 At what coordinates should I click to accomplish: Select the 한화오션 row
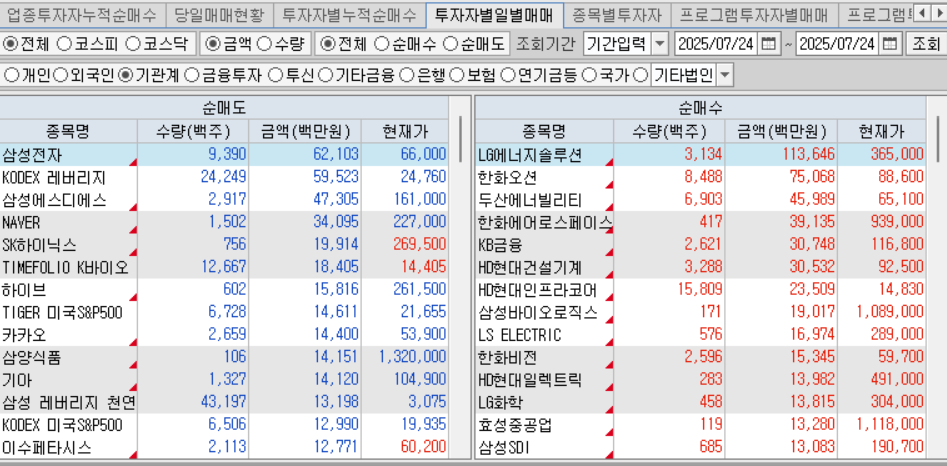point(701,177)
